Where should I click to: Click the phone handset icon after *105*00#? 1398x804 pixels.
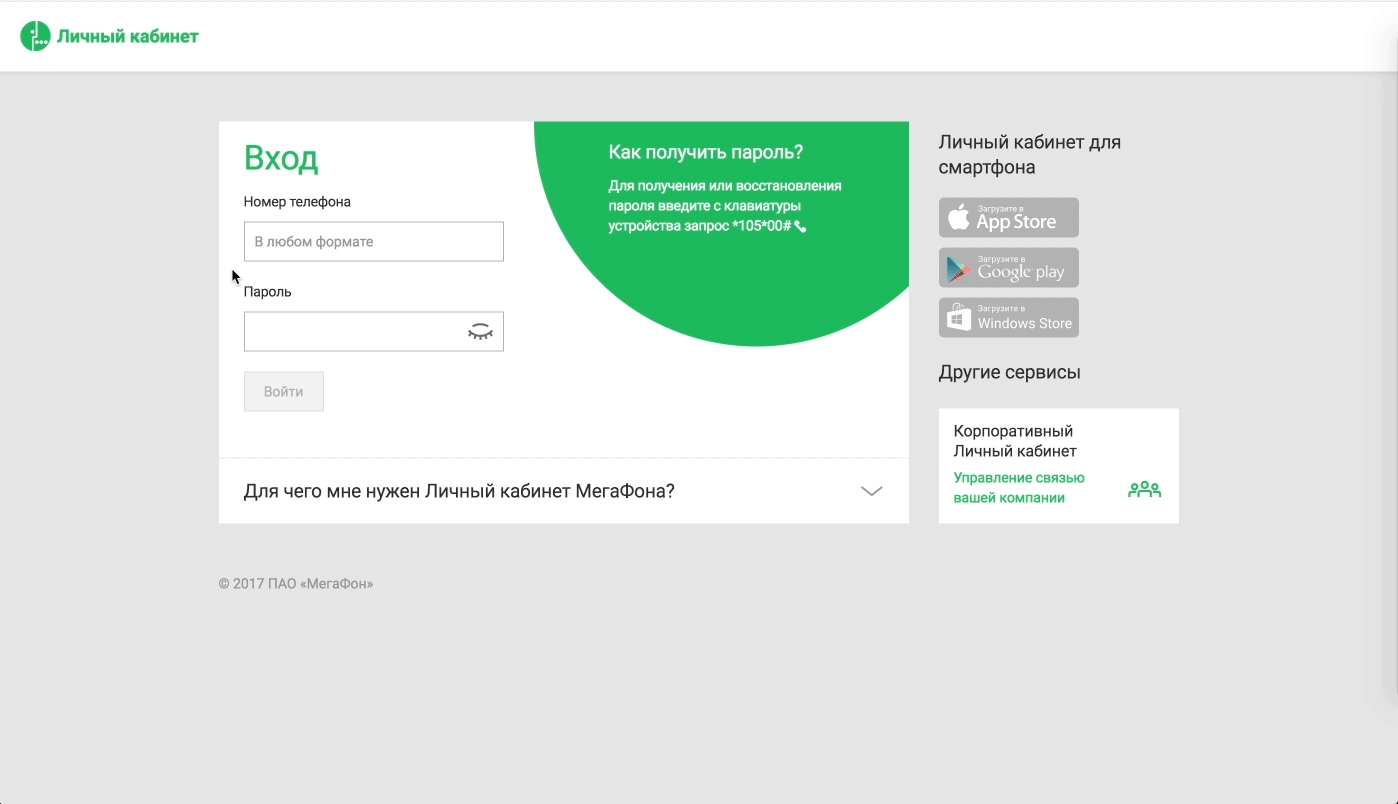point(800,227)
